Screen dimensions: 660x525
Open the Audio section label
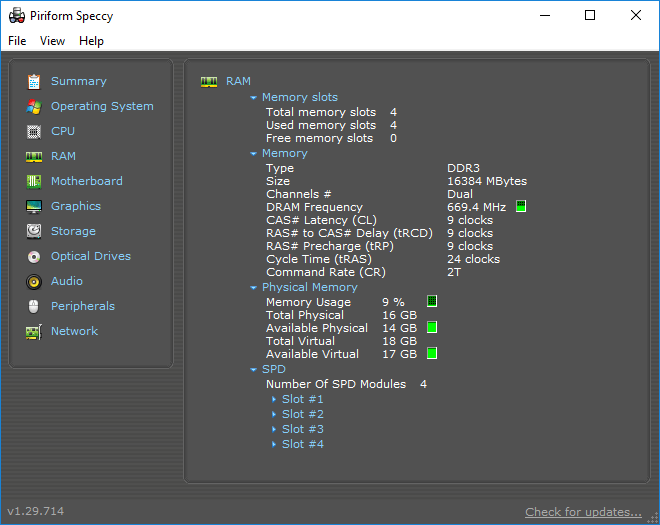click(67, 281)
